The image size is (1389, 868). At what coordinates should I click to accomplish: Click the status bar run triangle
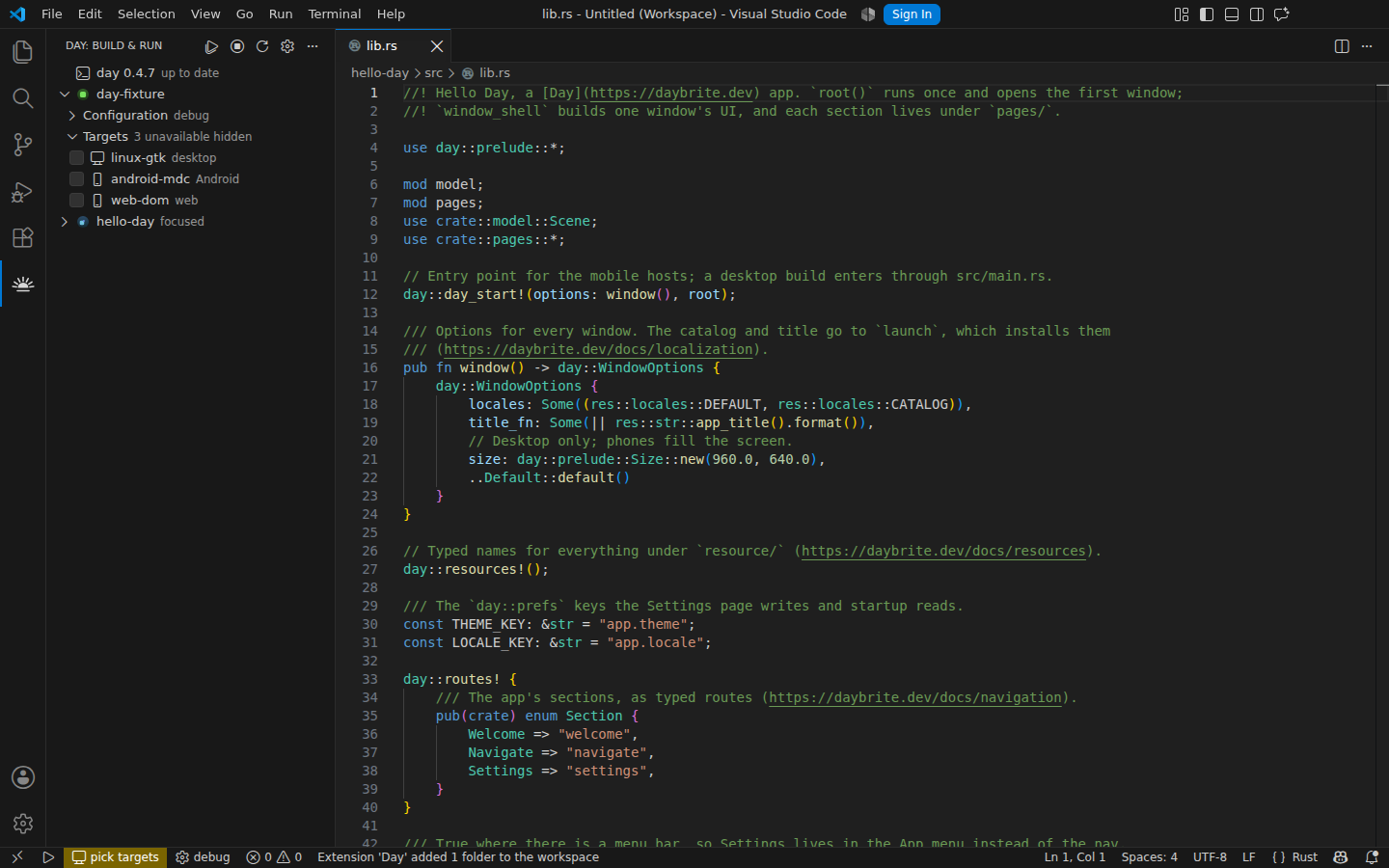[x=48, y=857]
